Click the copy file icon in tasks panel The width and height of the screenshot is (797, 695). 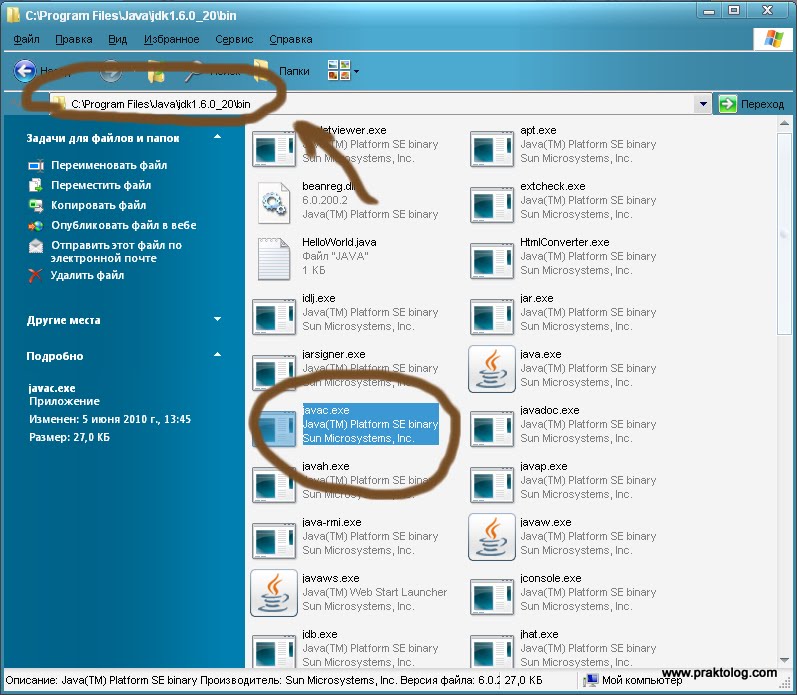36,205
